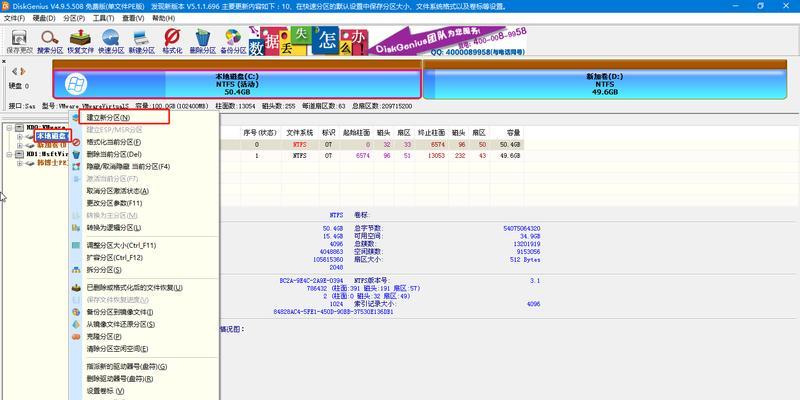Close the disk map panel with the x

pyautogui.click(x=4, y=61)
